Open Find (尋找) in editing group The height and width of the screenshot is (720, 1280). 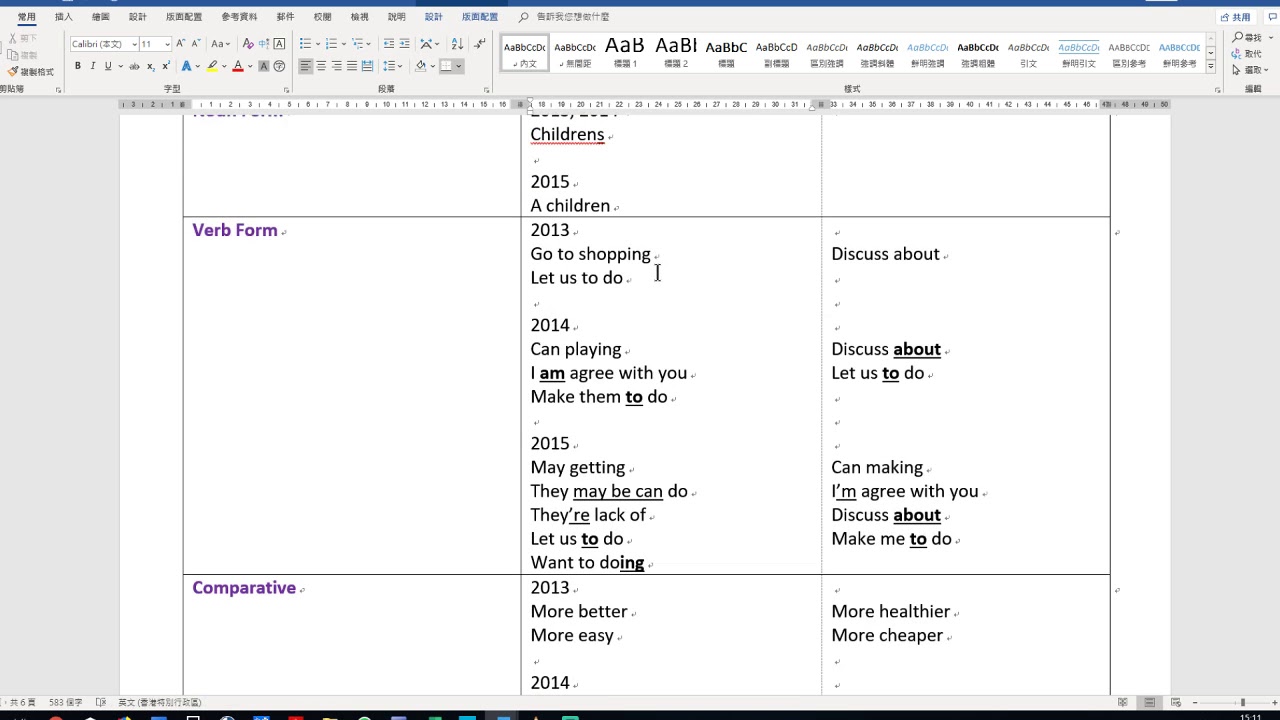point(1249,38)
